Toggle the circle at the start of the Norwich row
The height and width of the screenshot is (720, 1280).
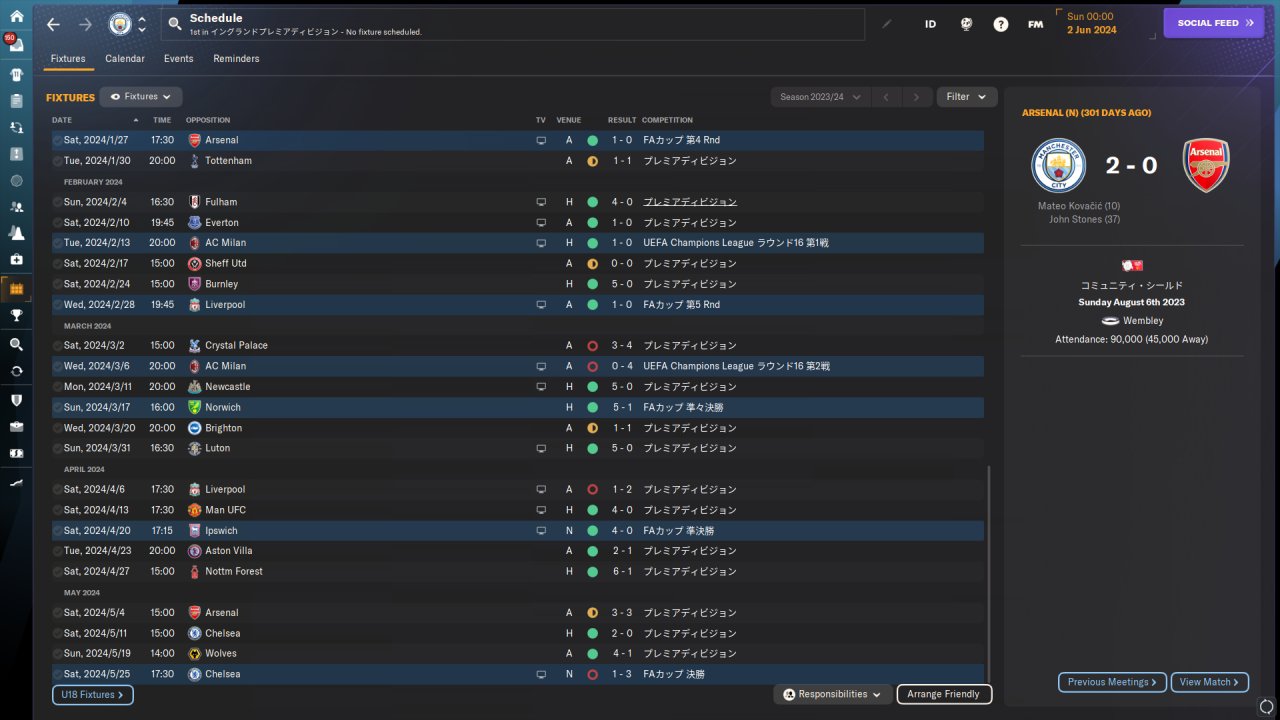pos(58,408)
